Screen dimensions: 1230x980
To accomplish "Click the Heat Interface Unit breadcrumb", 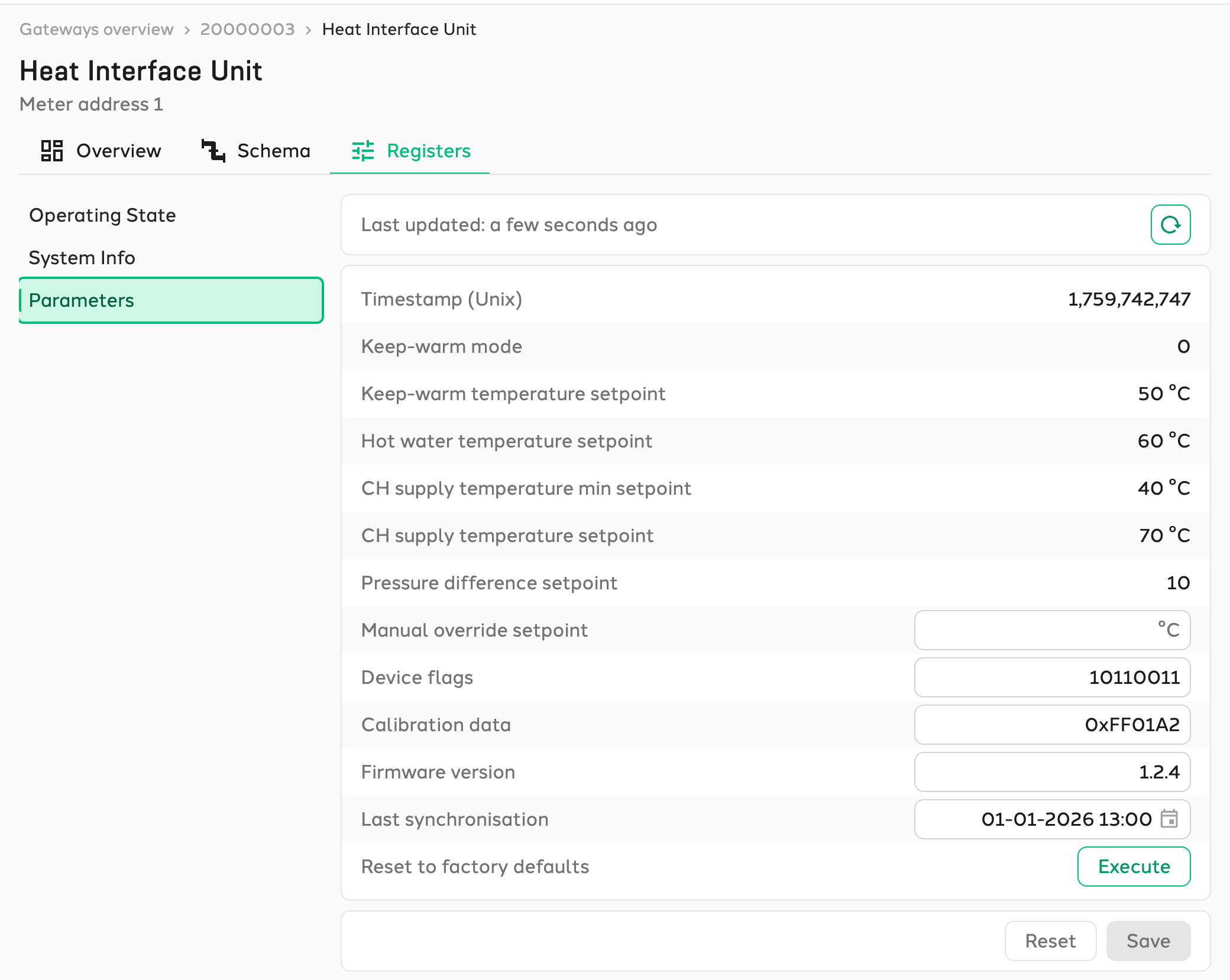I will point(399,29).
